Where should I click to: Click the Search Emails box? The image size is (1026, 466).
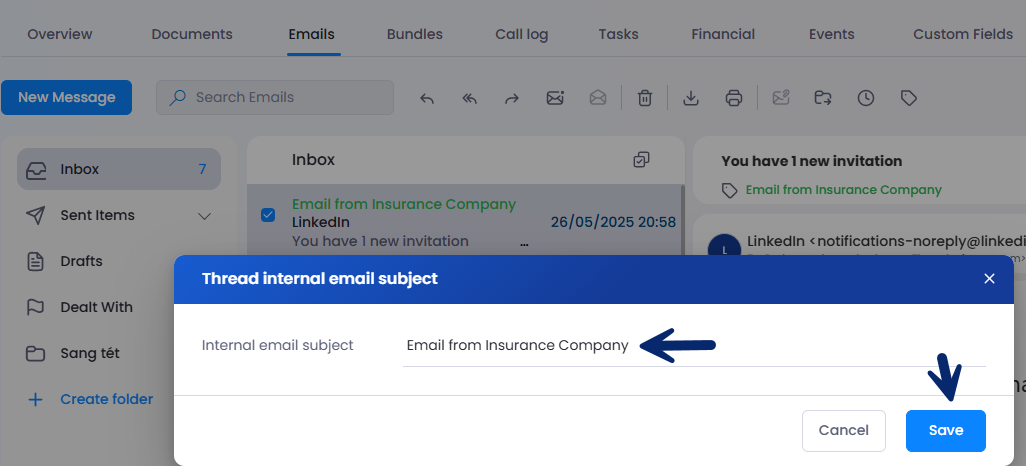pos(275,98)
